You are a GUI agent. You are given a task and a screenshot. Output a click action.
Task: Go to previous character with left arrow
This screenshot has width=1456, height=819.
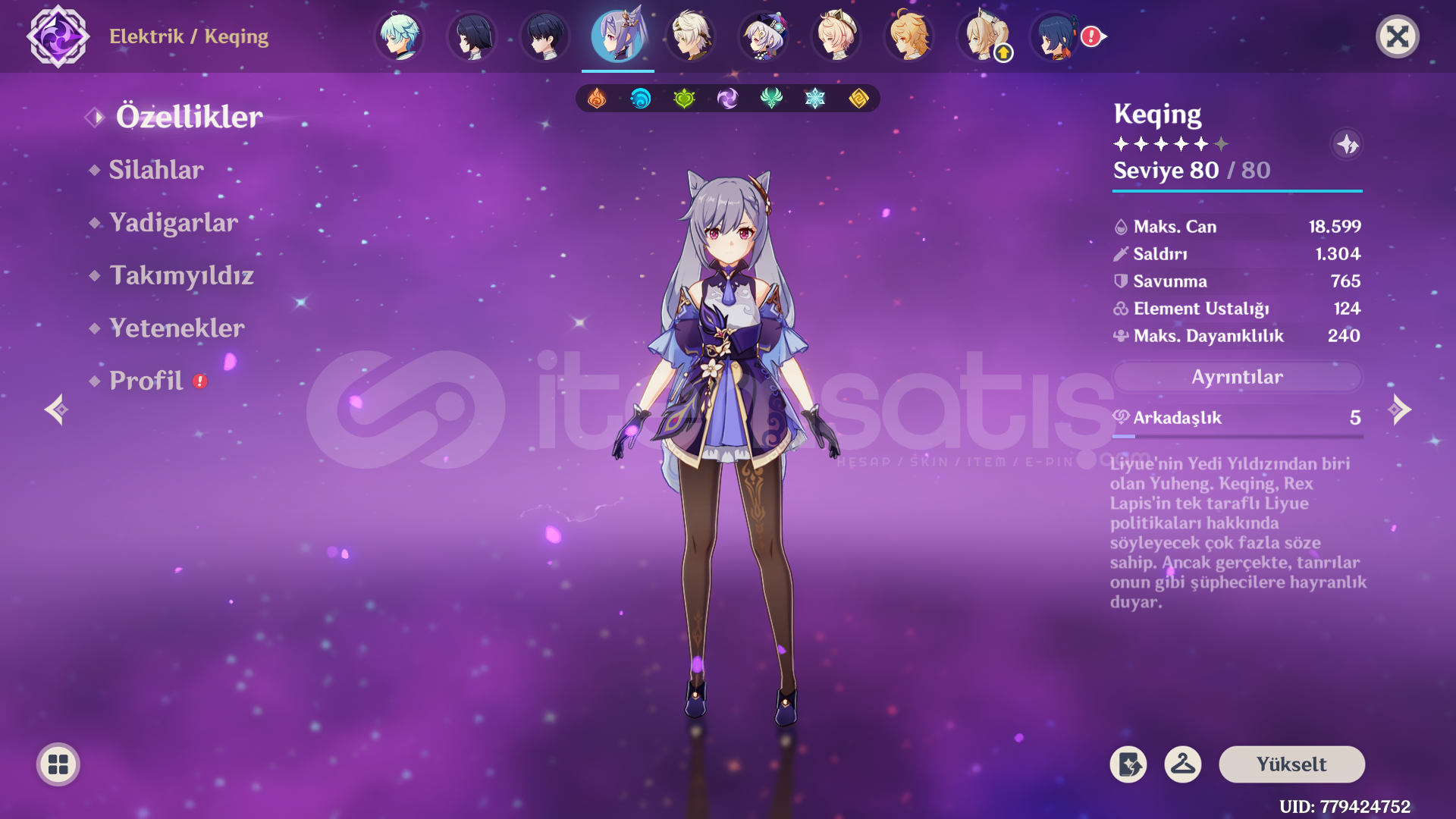click(x=56, y=409)
